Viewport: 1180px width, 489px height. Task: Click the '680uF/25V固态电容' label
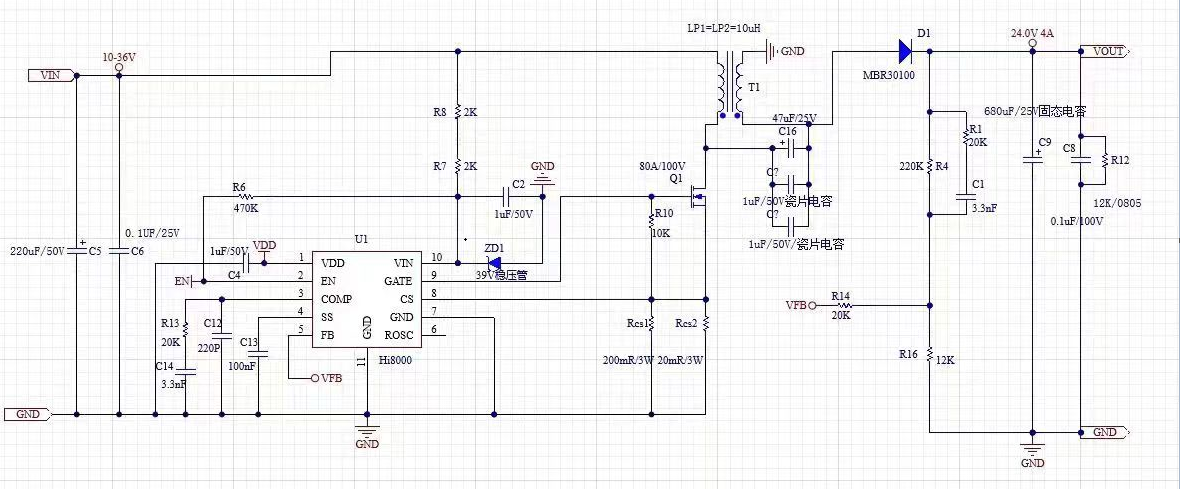[1034, 111]
